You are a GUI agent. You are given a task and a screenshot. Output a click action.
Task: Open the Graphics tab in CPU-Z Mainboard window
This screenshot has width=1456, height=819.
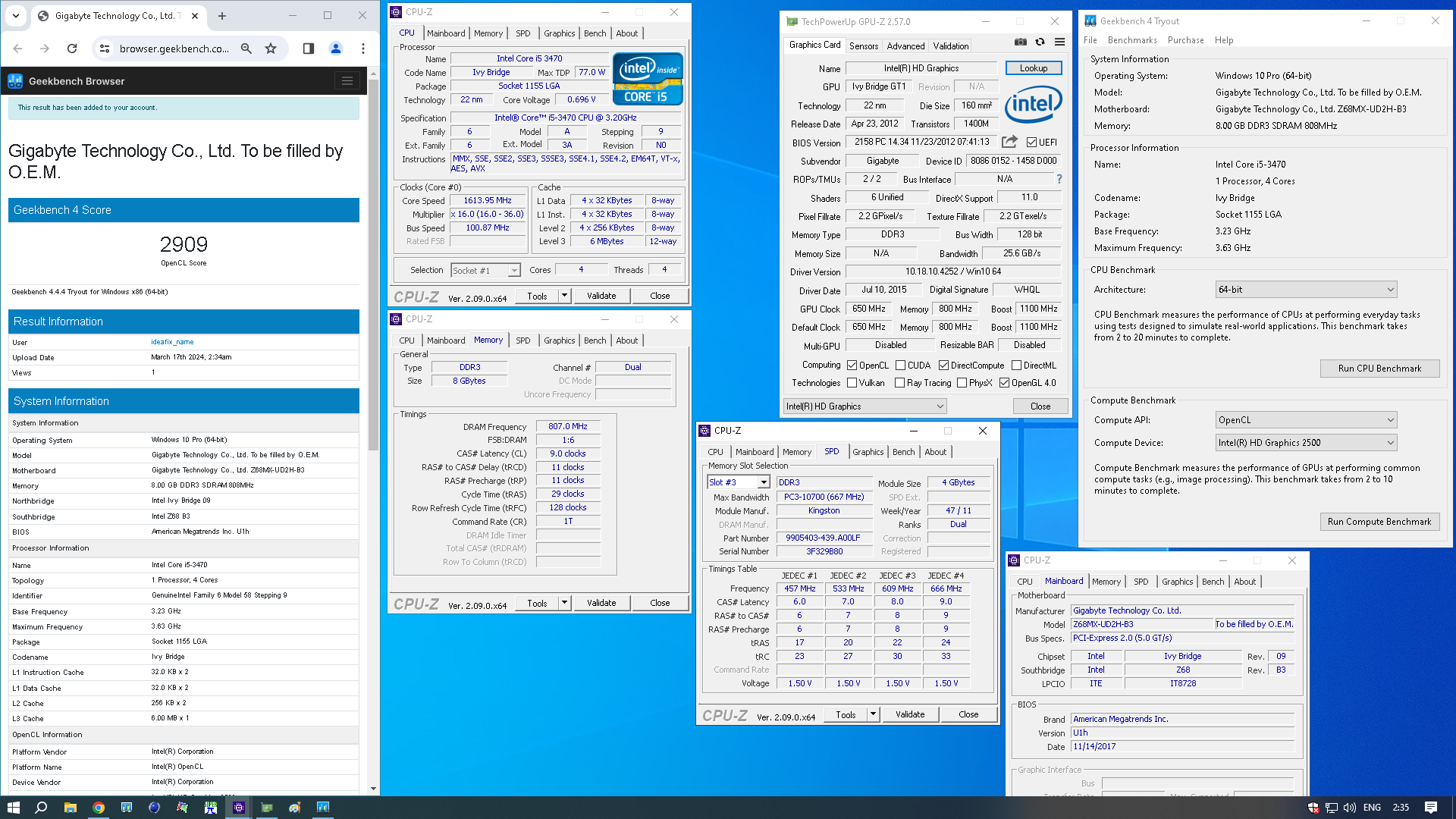coord(1177,582)
